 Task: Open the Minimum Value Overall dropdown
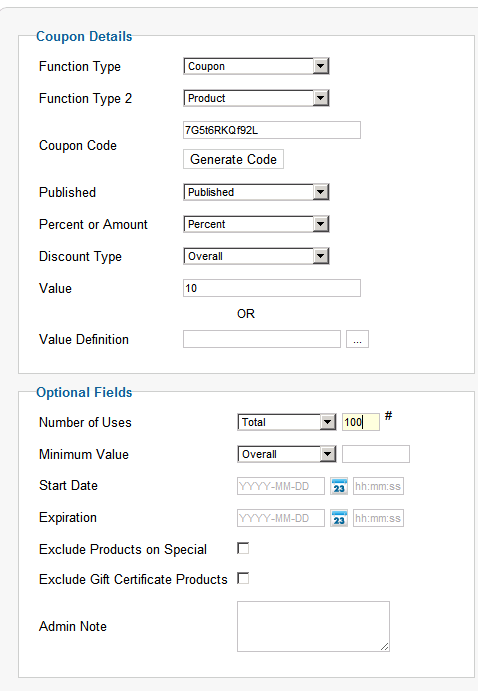(287, 454)
